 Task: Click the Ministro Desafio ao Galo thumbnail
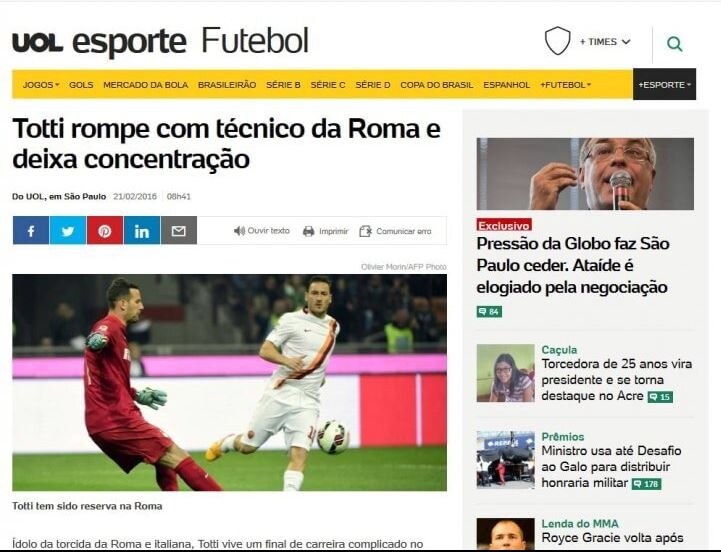506,460
